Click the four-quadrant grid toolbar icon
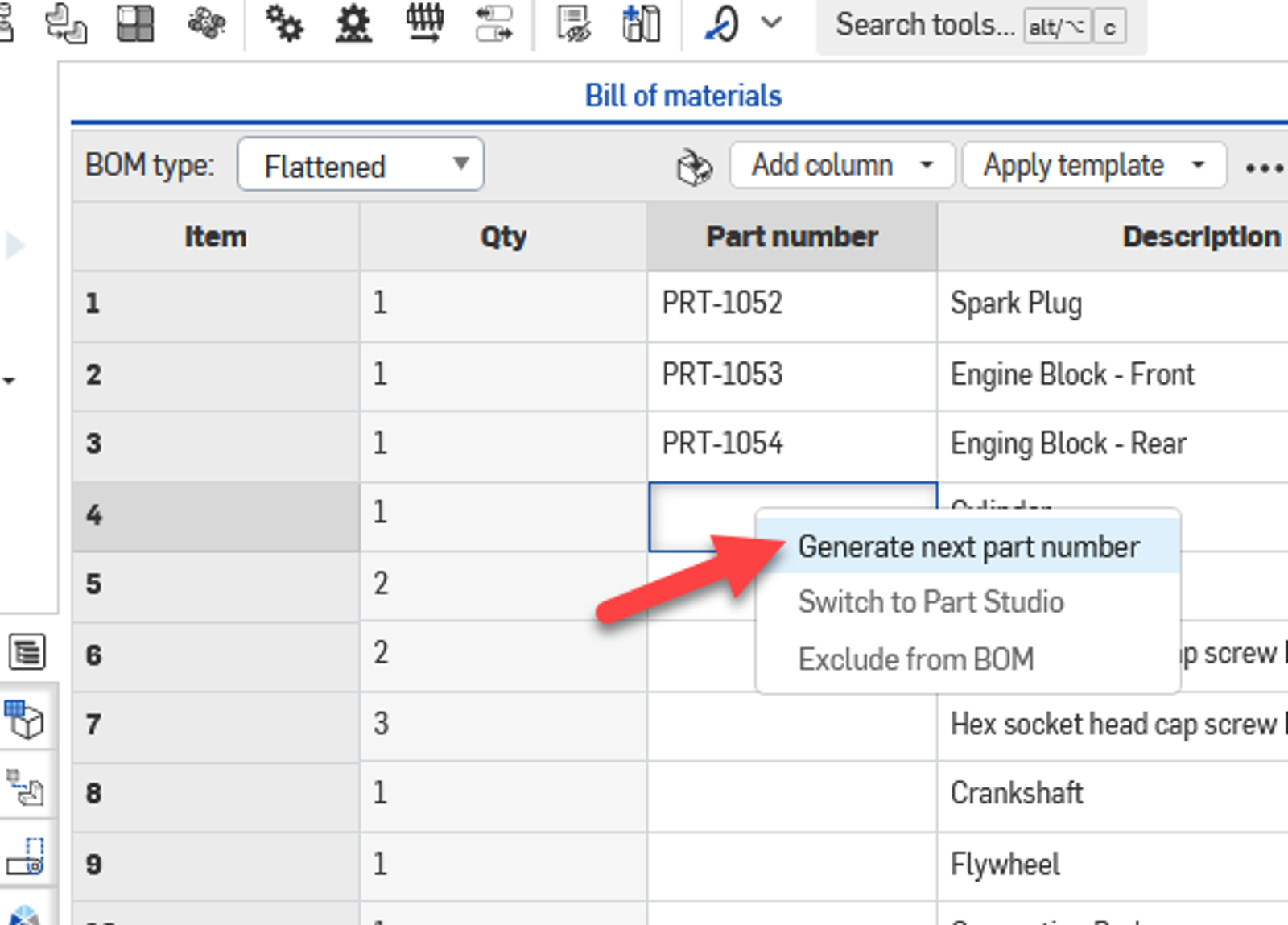 [x=135, y=24]
